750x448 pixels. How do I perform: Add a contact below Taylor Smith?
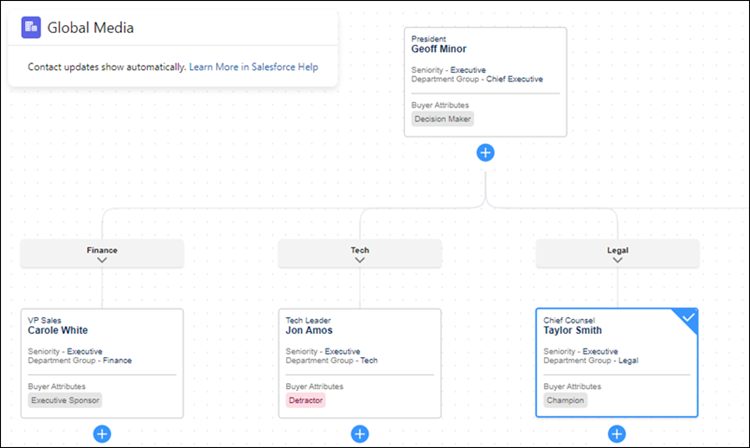pos(617,433)
